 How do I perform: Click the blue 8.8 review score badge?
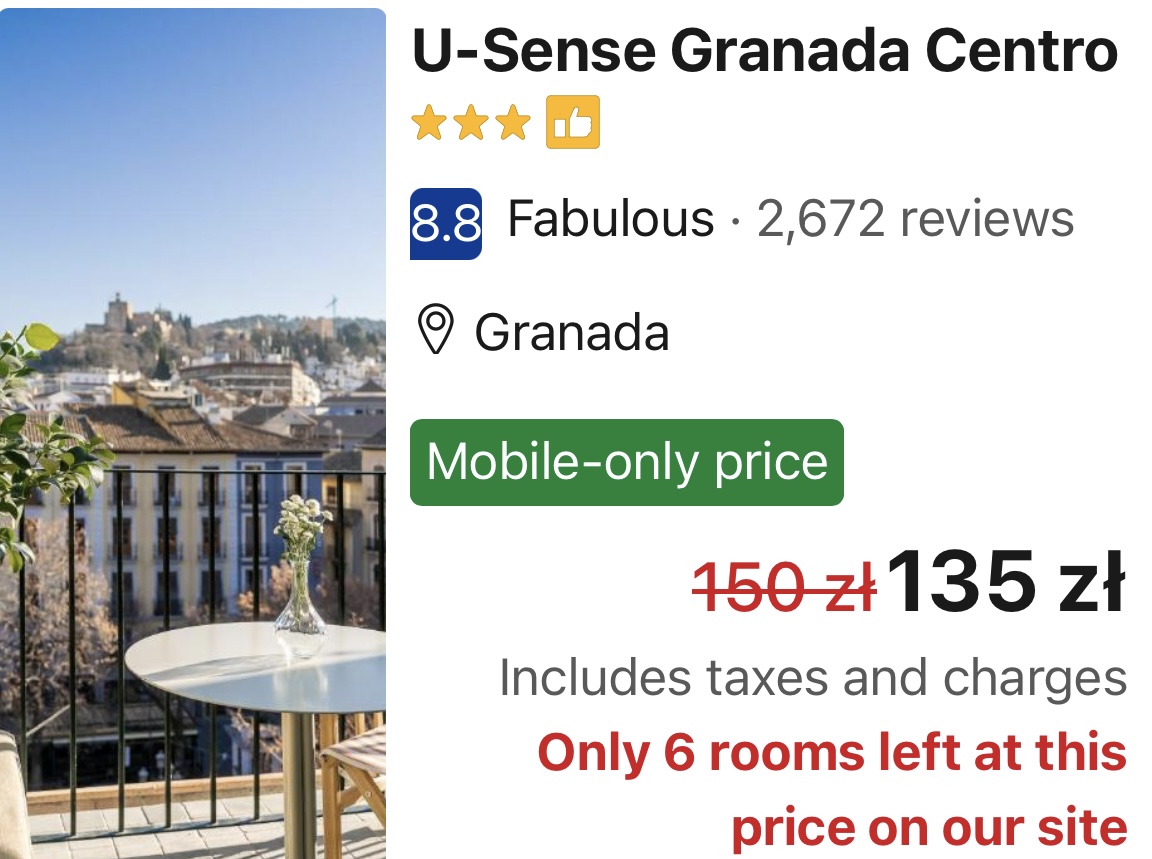pyautogui.click(x=446, y=223)
